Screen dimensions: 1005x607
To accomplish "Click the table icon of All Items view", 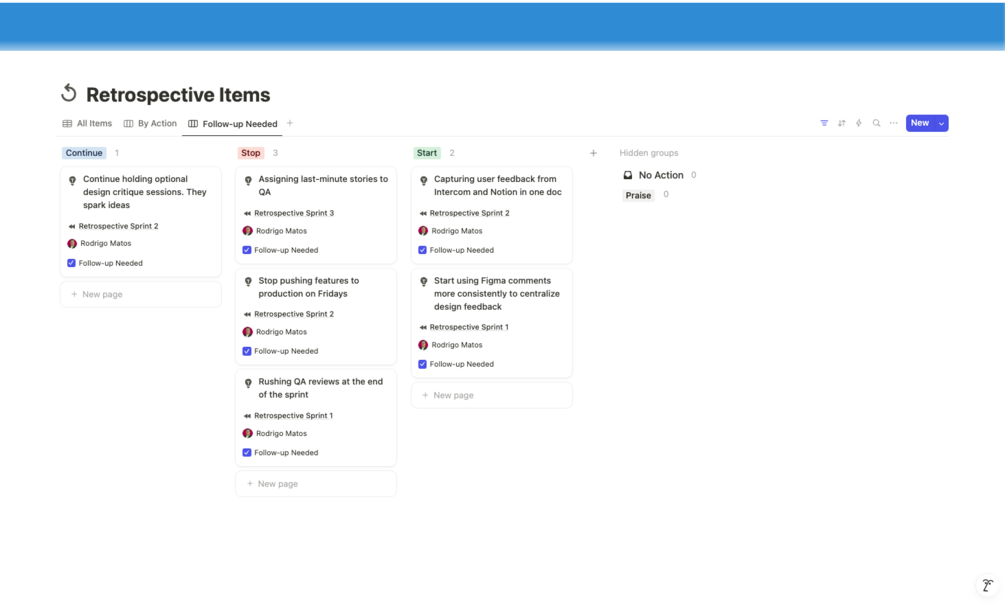I will 67,124.
